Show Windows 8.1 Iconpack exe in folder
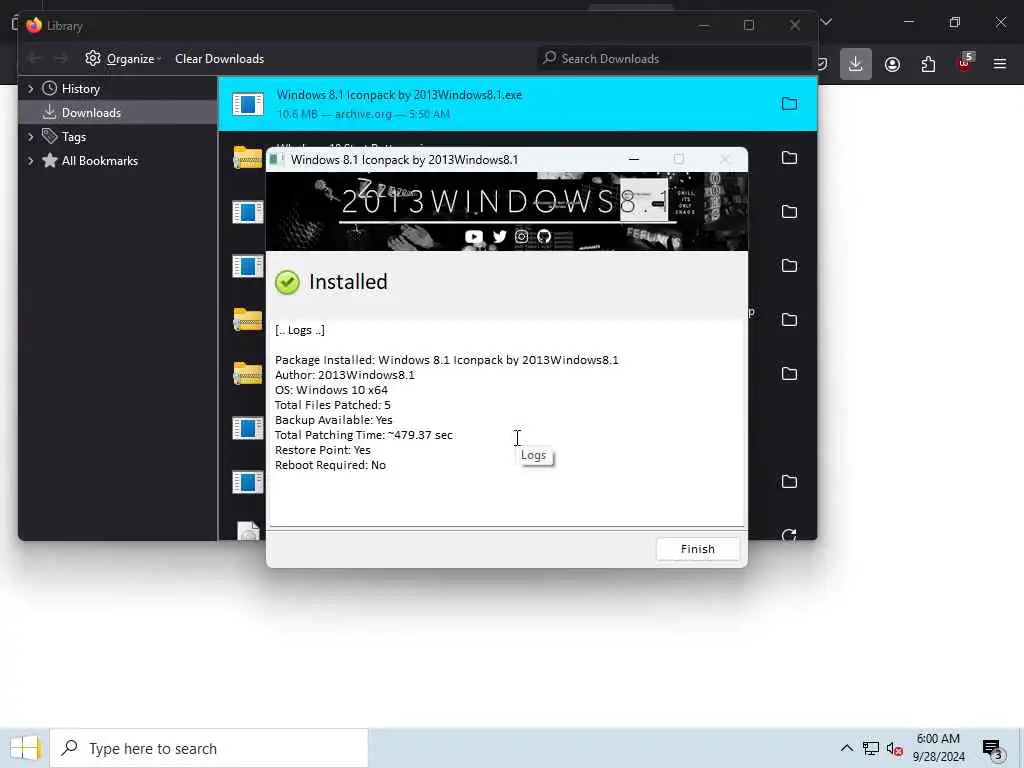The height and width of the screenshot is (768, 1024). click(790, 104)
